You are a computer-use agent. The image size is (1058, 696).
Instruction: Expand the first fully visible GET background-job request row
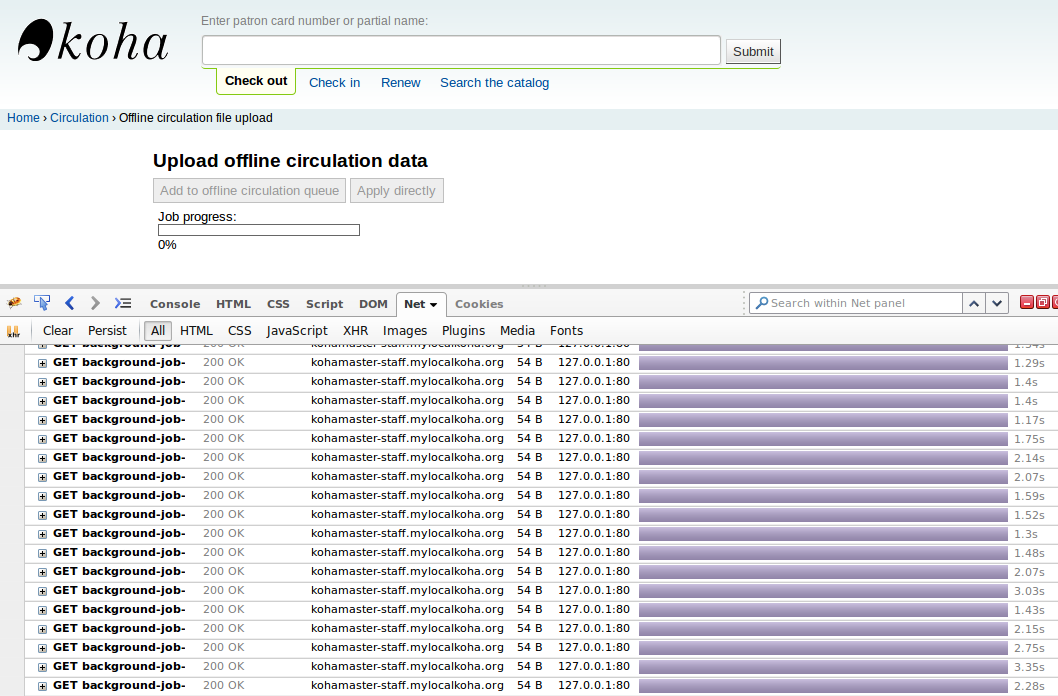tap(42, 363)
